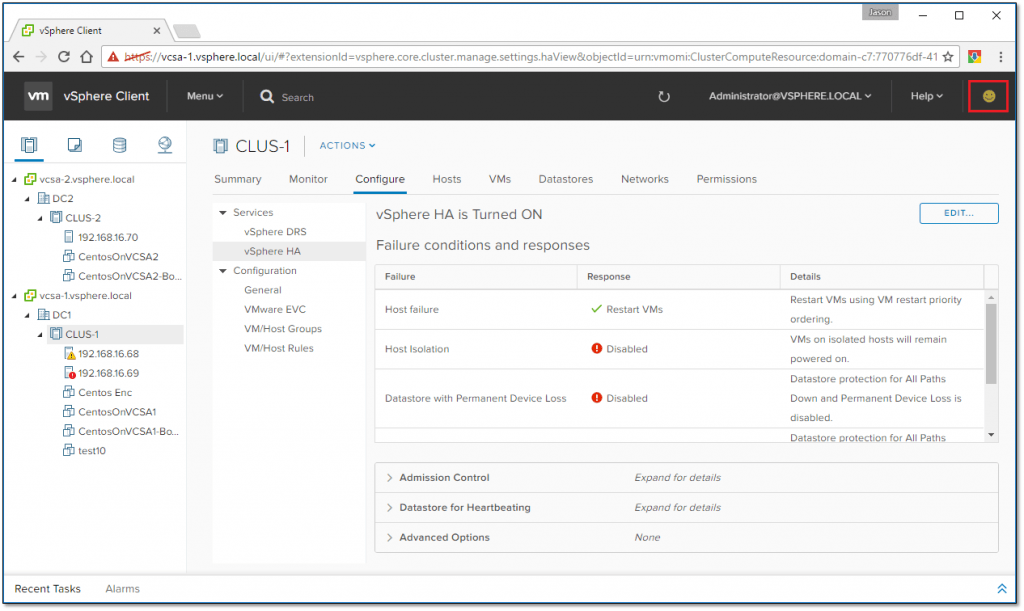This screenshot has height=611, width=1024.
Task: Click the browser address bar URL
Action: coord(530,57)
